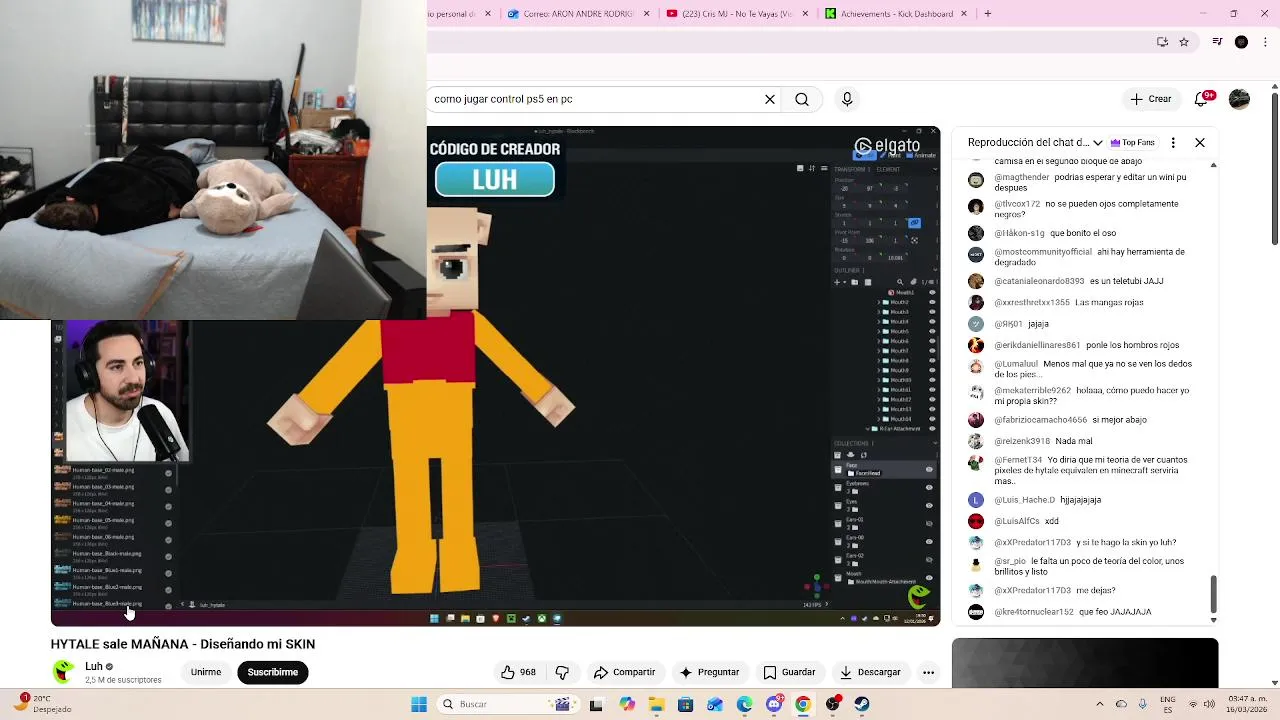Dislike the video
The image size is (1280, 720).
[562, 672]
